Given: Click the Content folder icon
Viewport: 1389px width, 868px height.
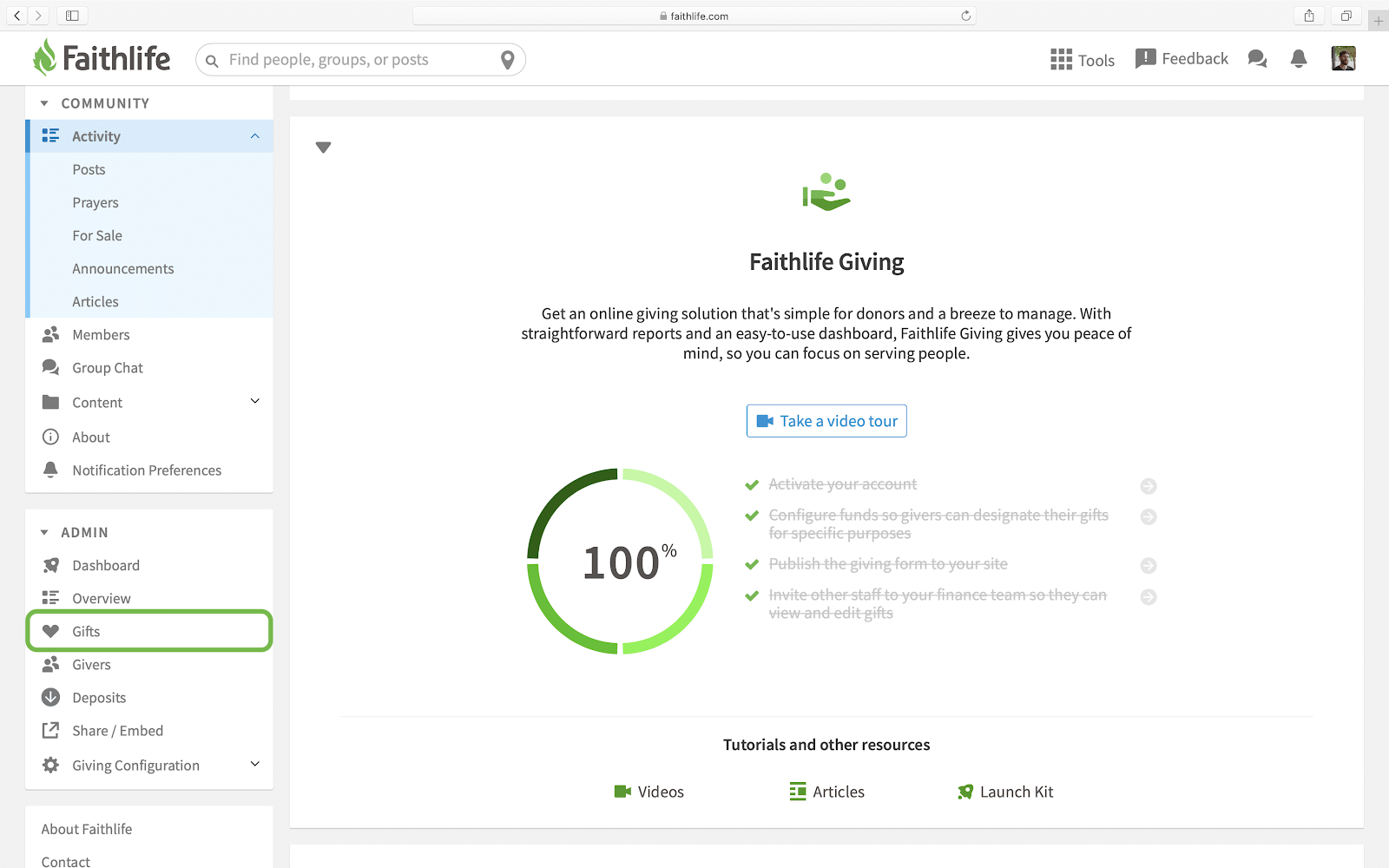Looking at the screenshot, I should (51, 402).
